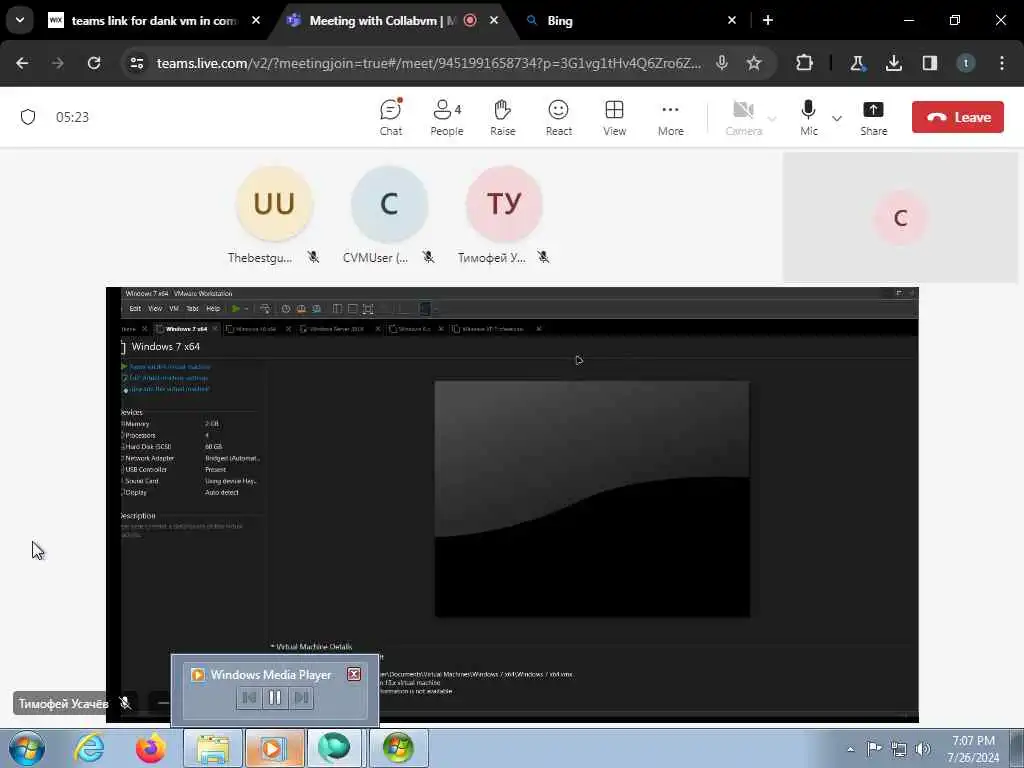Open the React emoji picker

point(558,118)
